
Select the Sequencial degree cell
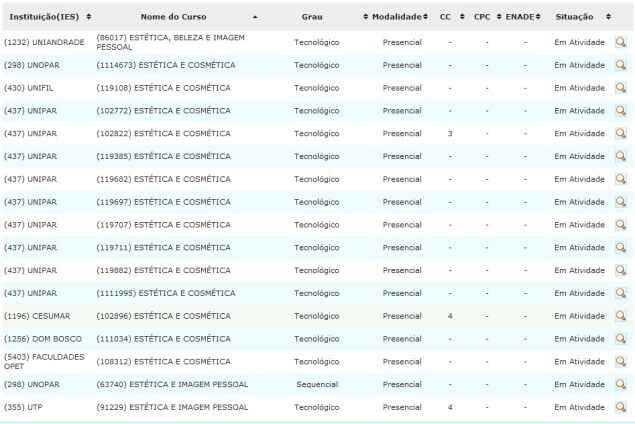(x=317, y=384)
